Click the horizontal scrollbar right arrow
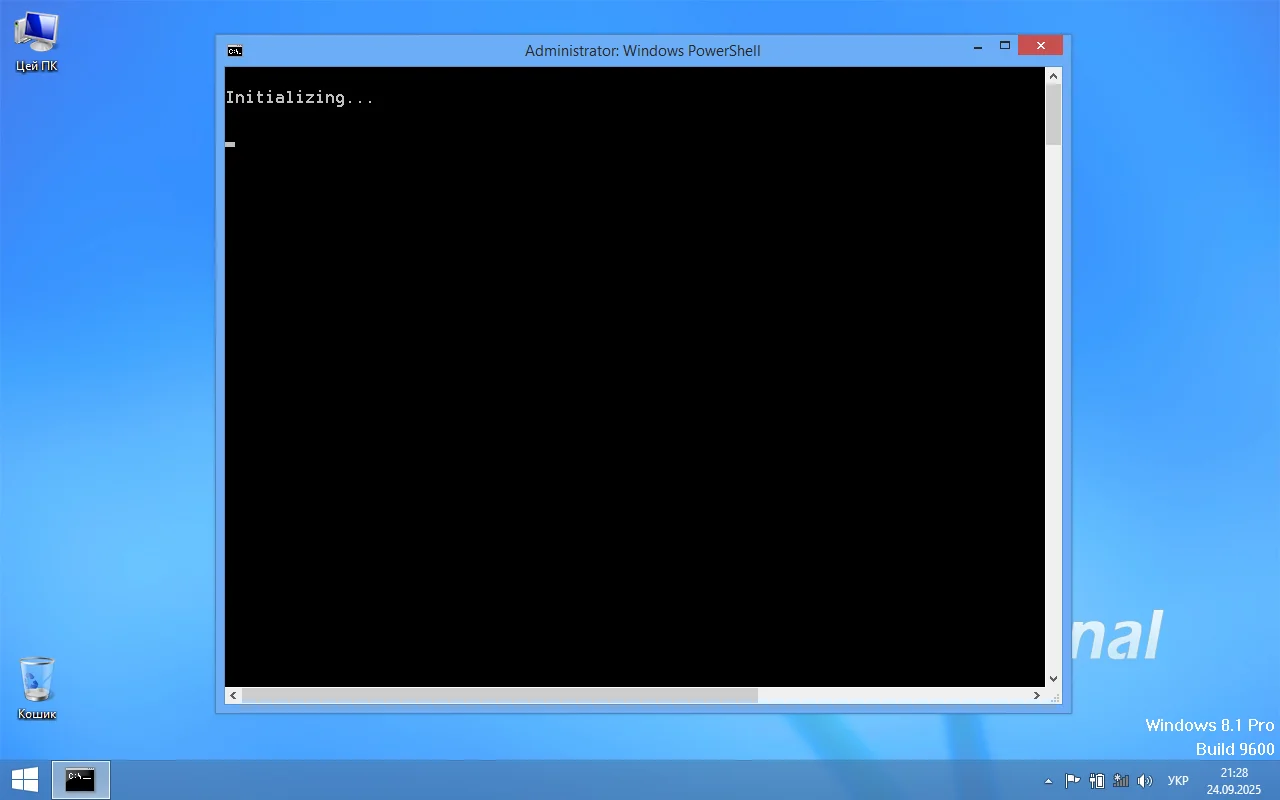The width and height of the screenshot is (1280, 800). point(1037,695)
